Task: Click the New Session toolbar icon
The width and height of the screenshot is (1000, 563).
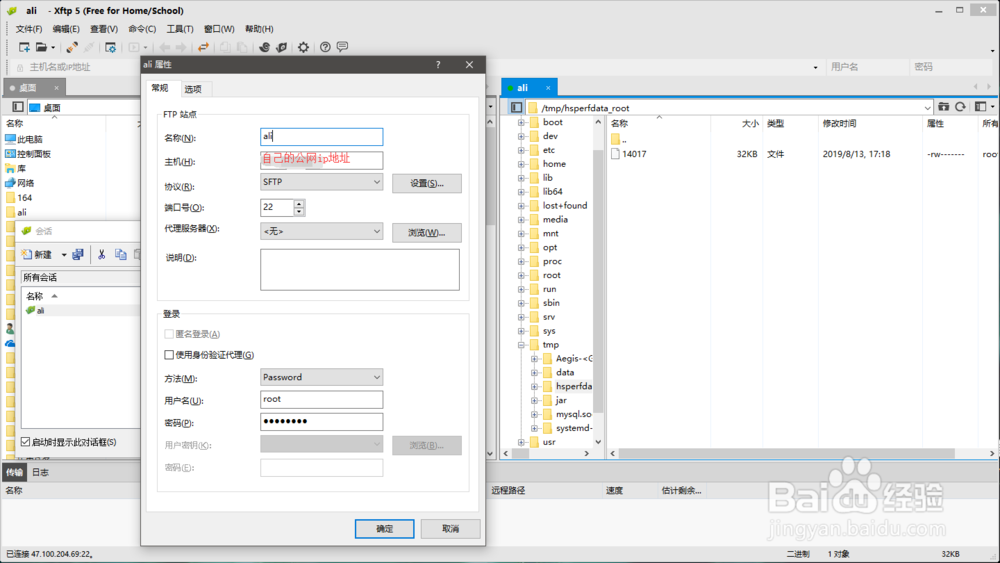Action: coord(24,47)
